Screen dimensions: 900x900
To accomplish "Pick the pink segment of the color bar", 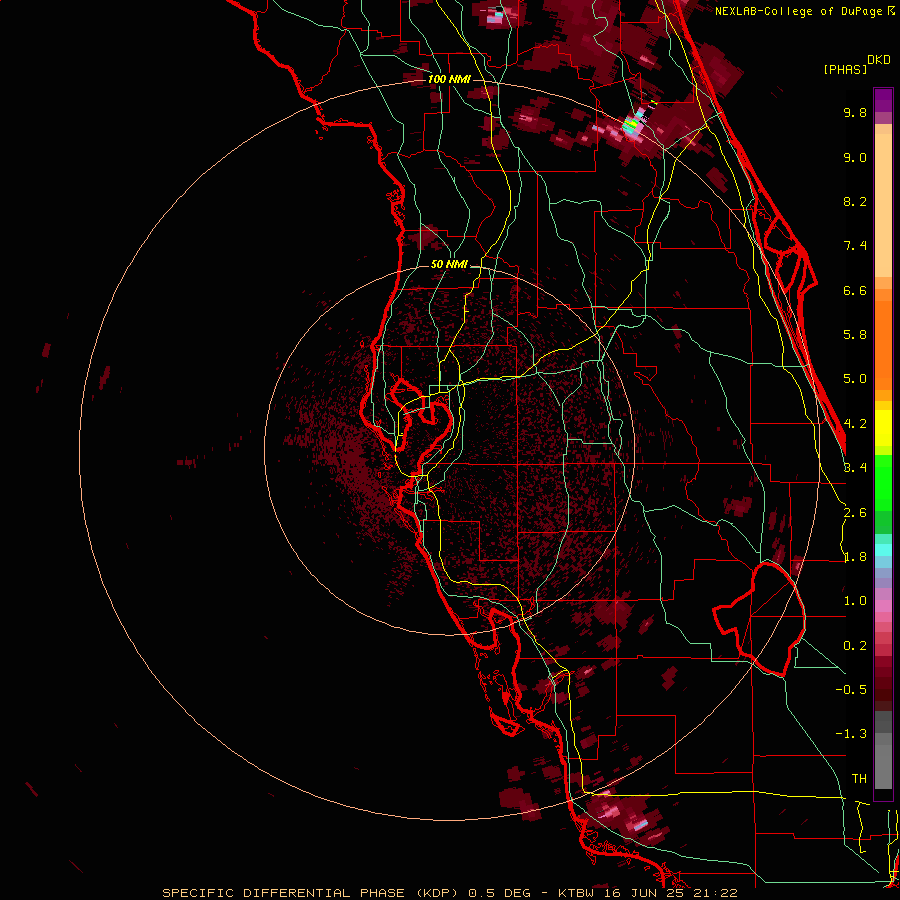I will tap(883, 606).
